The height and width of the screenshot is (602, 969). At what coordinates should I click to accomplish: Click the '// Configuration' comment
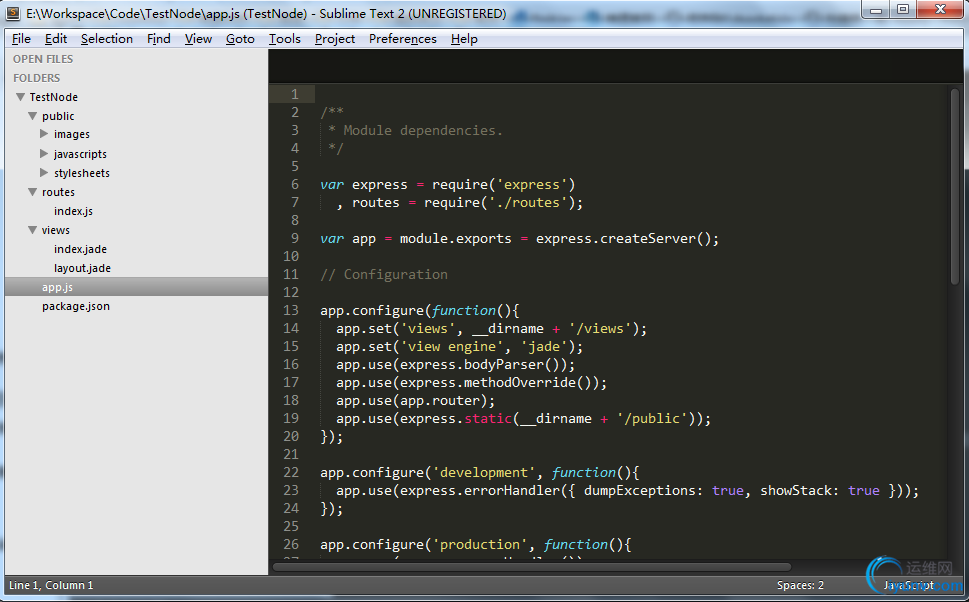[384, 274]
